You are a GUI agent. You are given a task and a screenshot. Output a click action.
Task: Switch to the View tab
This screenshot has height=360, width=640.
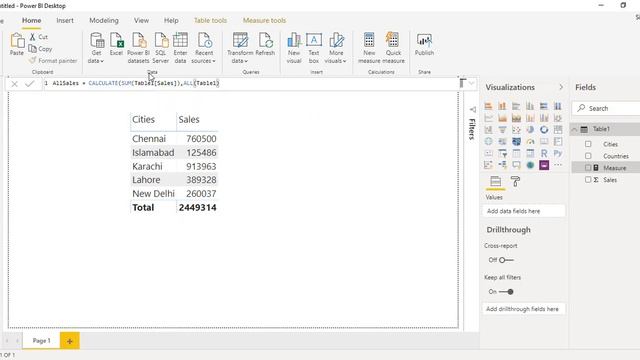click(x=141, y=20)
